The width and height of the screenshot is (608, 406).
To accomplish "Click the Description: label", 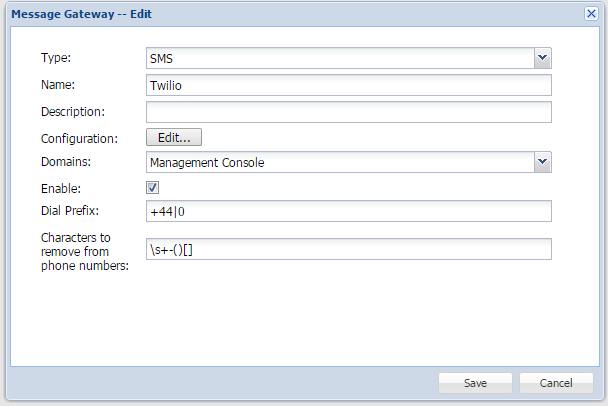I will pos(74,111).
